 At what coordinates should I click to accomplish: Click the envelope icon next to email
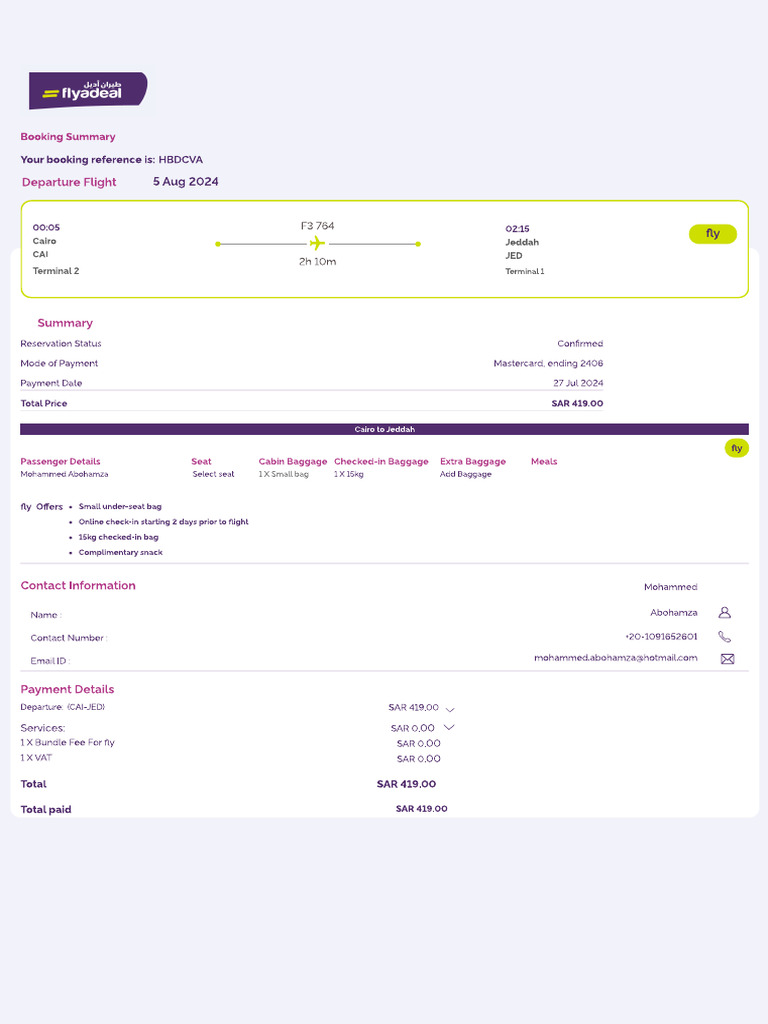pos(727,659)
